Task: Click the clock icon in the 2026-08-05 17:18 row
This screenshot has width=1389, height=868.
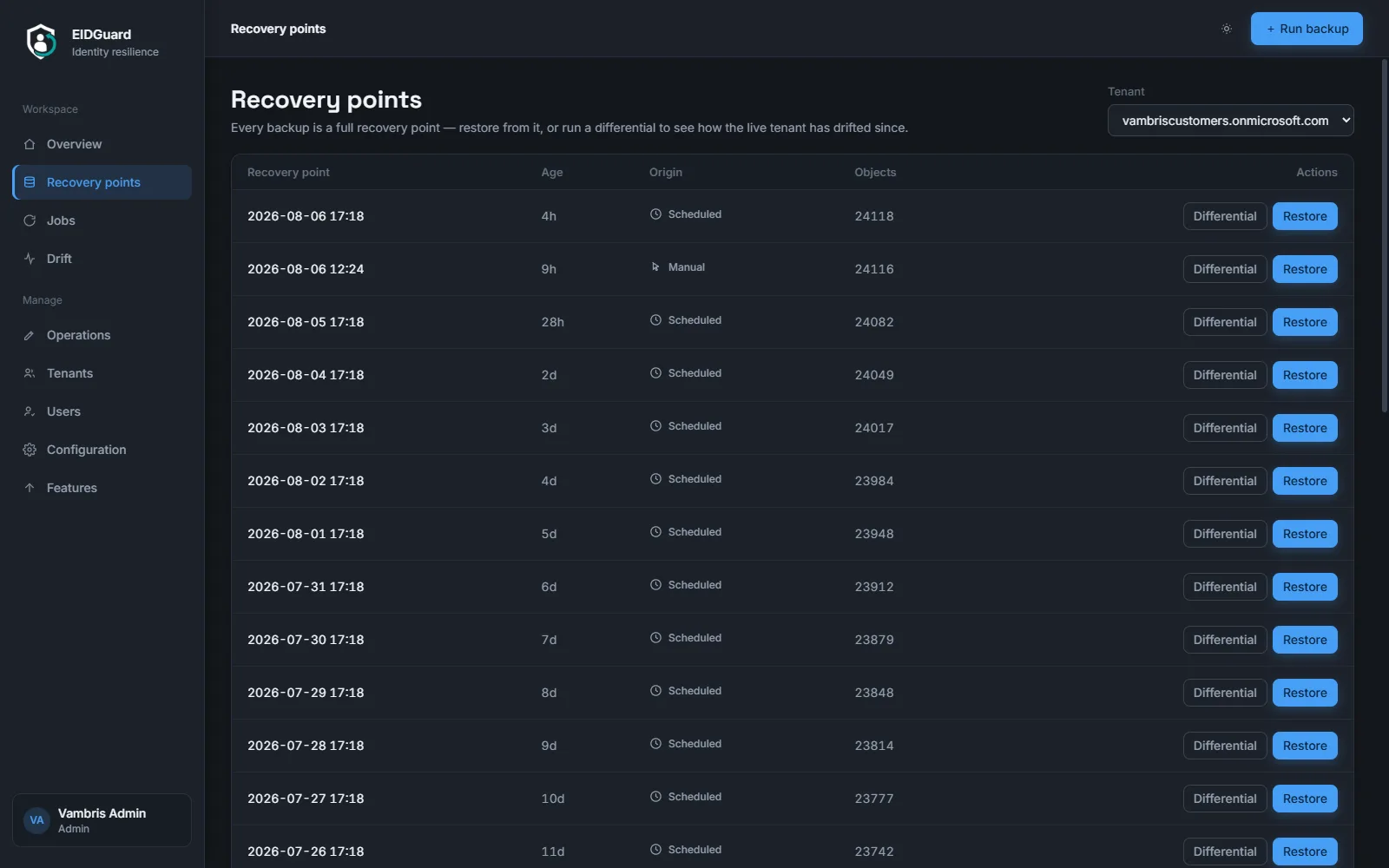Action: coord(656,320)
